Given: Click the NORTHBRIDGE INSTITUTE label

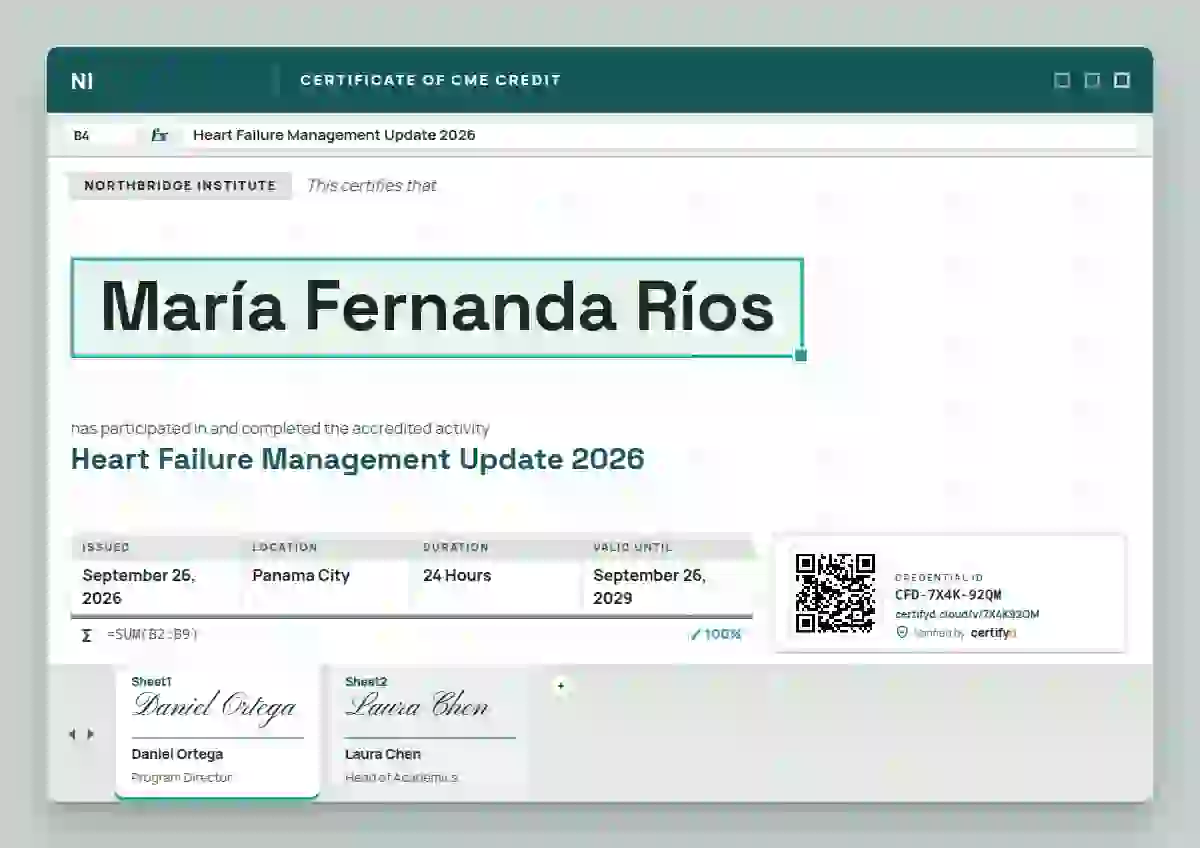Looking at the screenshot, I should click(x=180, y=186).
